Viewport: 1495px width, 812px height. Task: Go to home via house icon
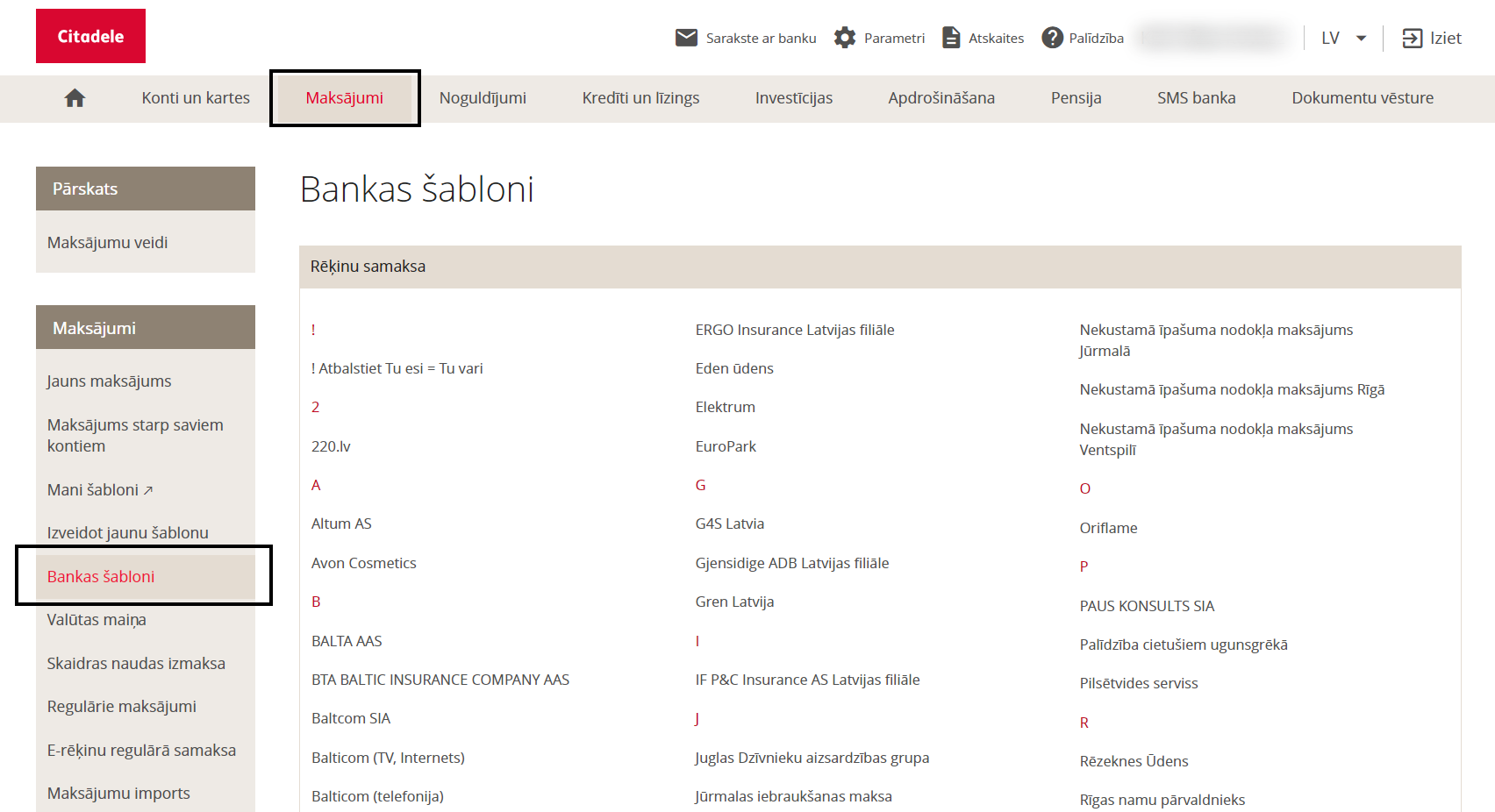pos(75,98)
